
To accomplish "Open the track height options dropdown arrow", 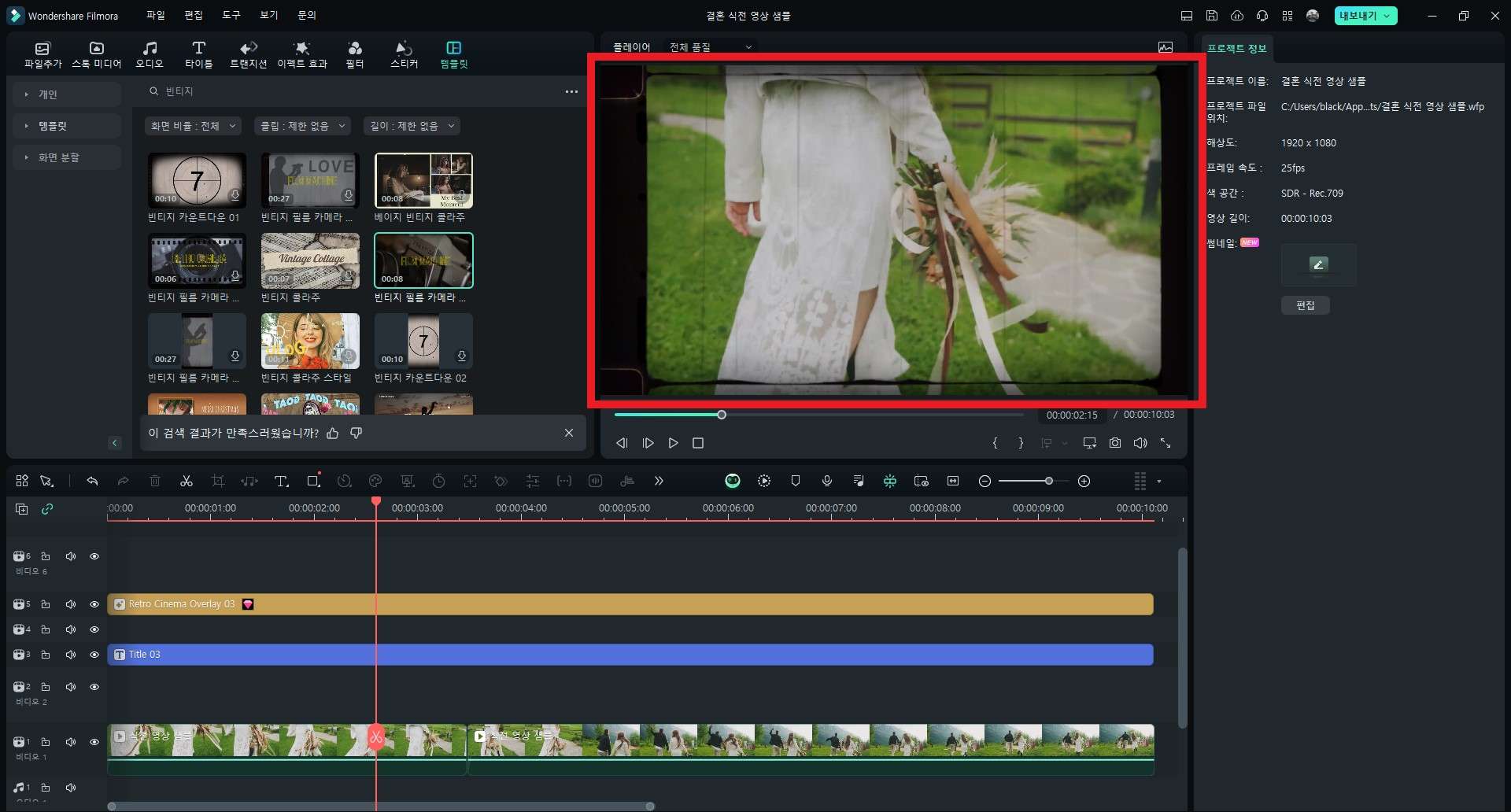I will [x=1159, y=482].
